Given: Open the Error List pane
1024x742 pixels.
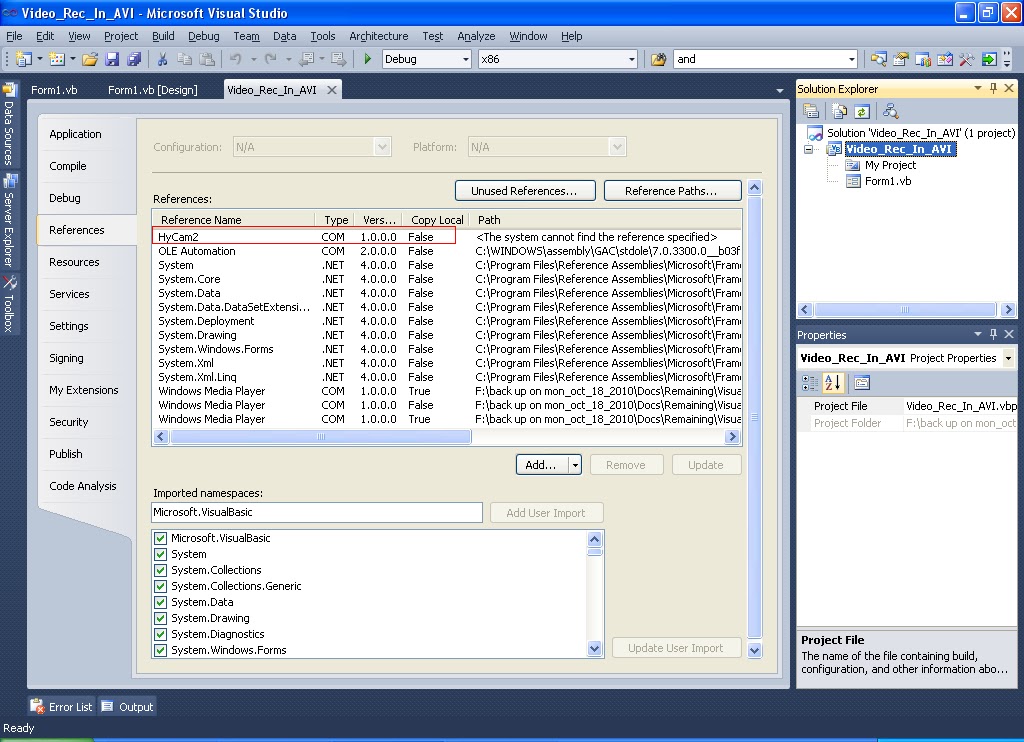Looking at the screenshot, I should [63, 707].
